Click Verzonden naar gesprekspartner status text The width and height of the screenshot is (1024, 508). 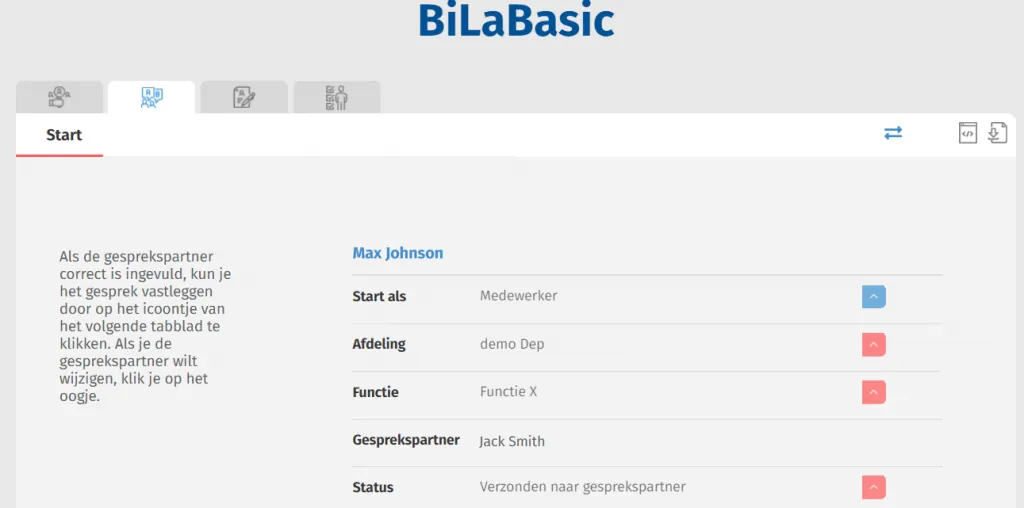click(x=583, y=487)
